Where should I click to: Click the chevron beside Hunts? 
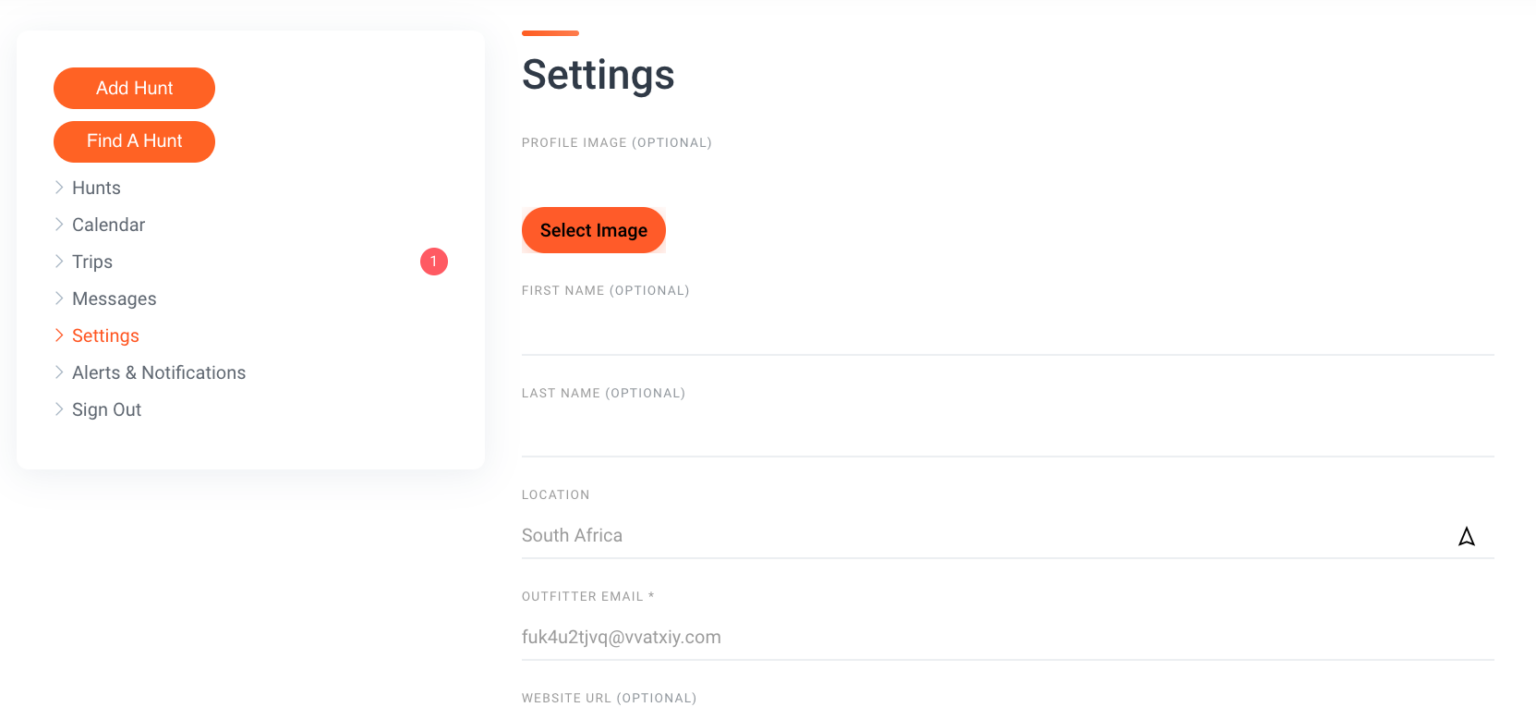59,188
